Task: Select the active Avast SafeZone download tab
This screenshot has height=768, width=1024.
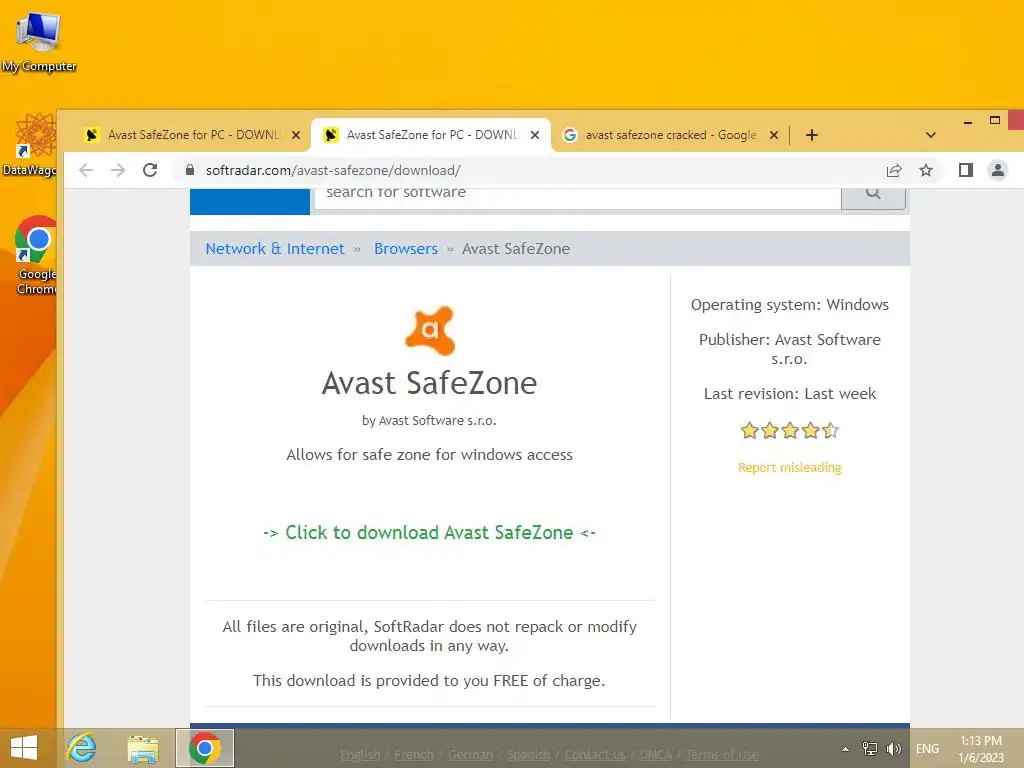Action: [x=432, y=135]
